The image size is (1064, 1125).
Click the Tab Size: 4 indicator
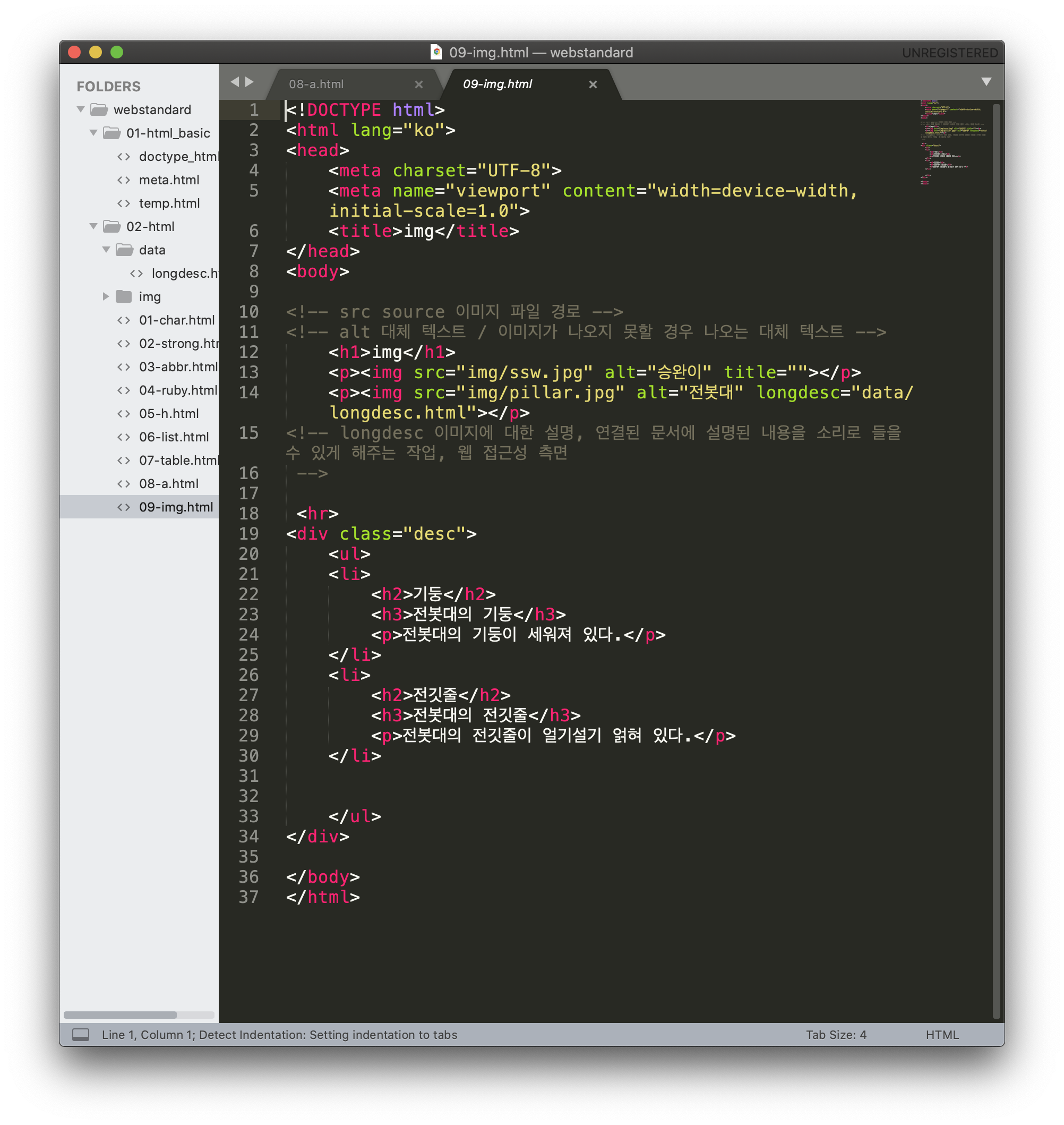click(836, 1035)
